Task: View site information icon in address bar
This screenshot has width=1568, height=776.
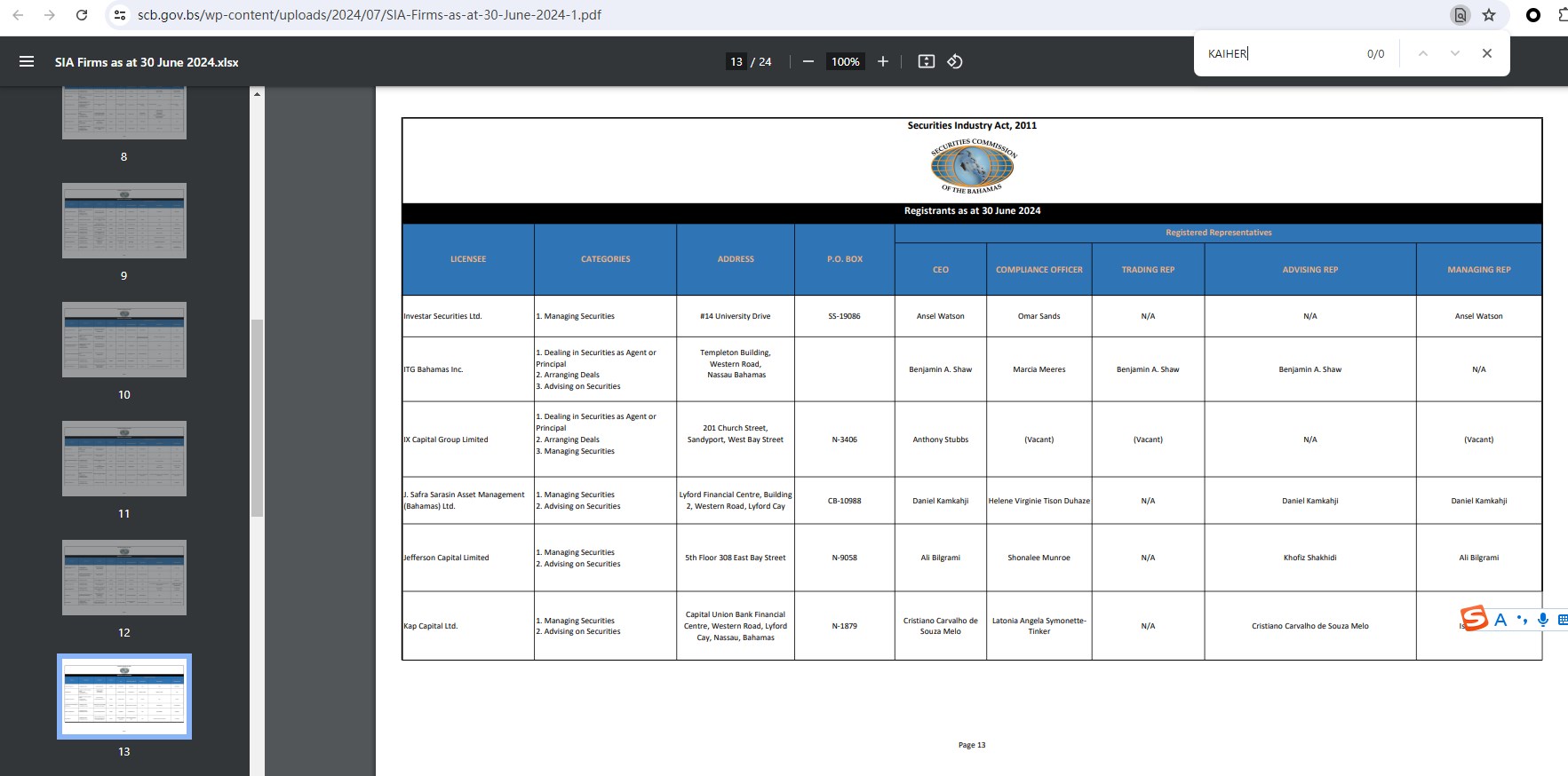Action: coord(120,15)
